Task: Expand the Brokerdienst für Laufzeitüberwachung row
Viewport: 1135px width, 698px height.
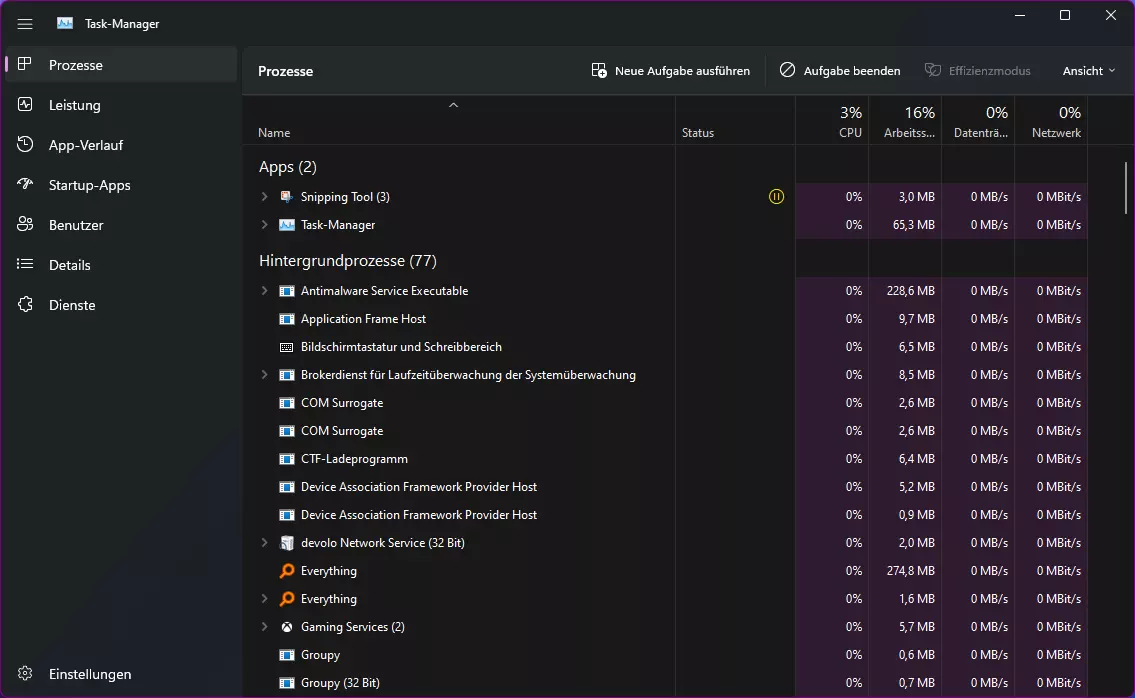Action: click(264, 374)
